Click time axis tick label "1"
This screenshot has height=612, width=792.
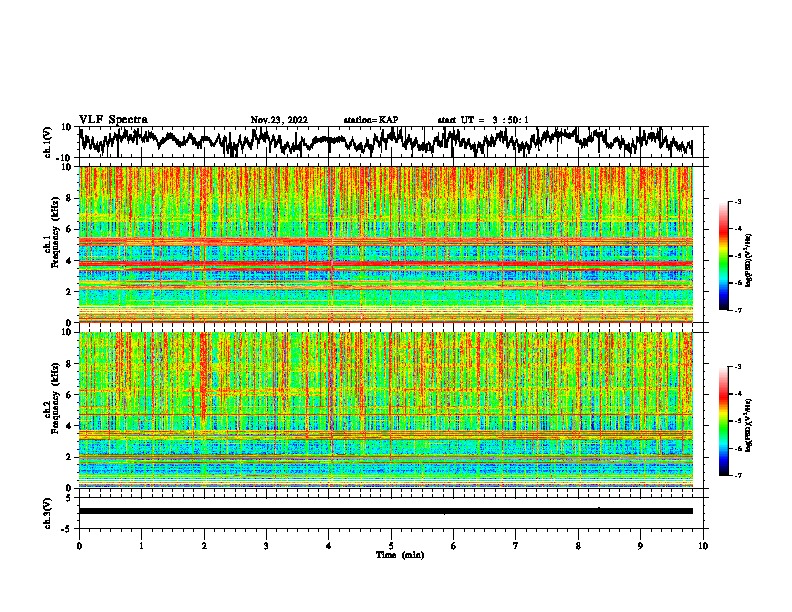[141, 545]
